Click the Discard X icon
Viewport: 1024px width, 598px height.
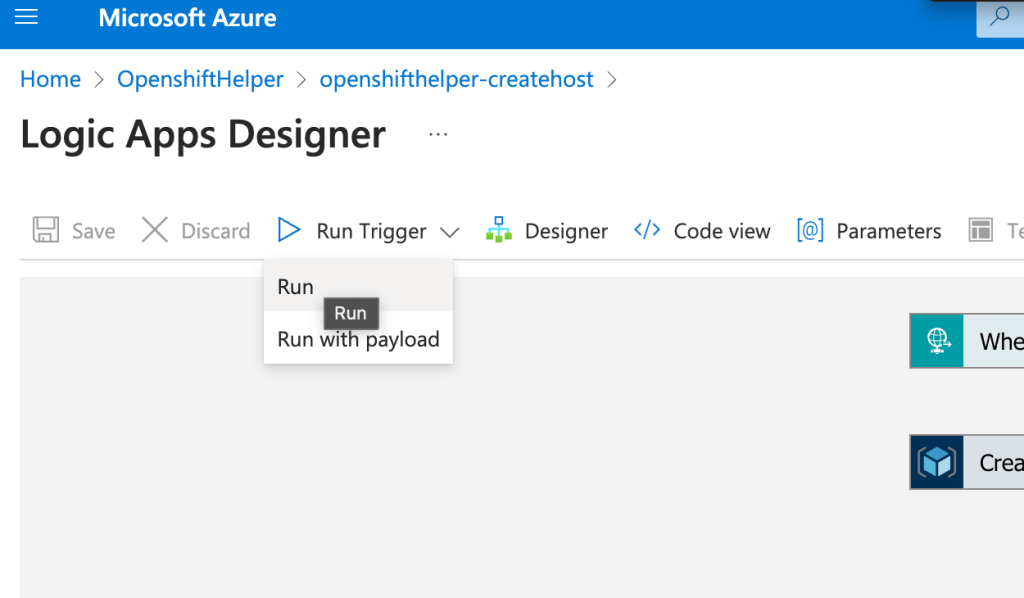click(155, 230)
